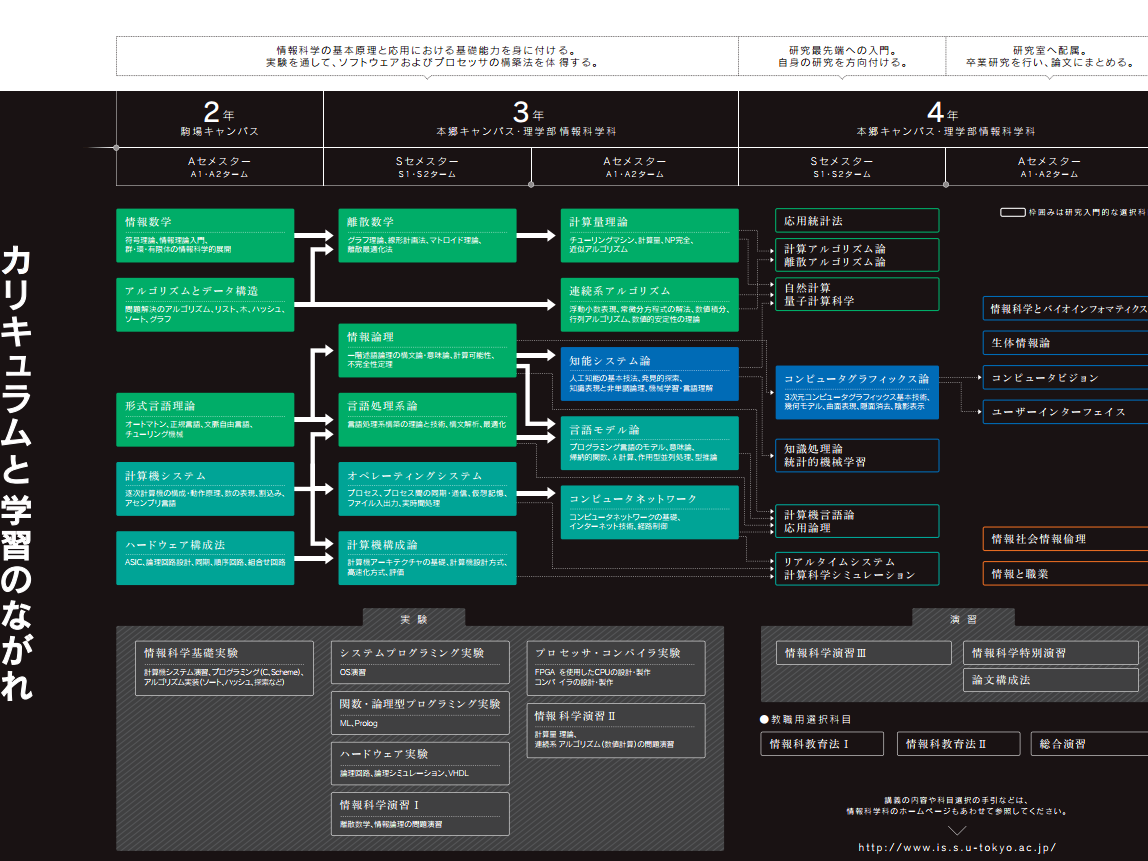Select the 情報科学基礎実験 box

tap(224, 668)
